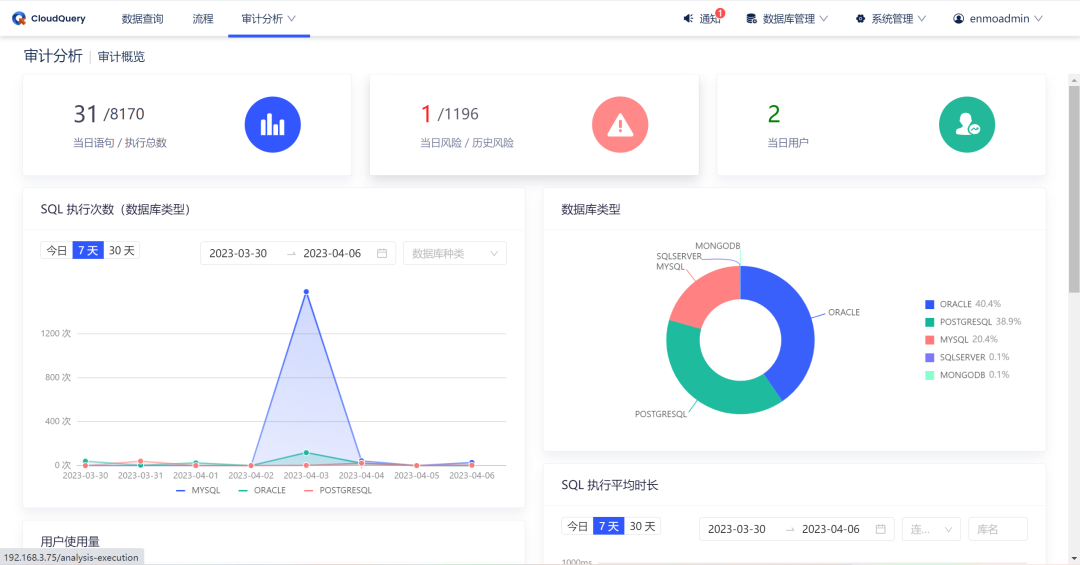The image size is (1080, 565).
Task: Expand the 审计分析 chevron arrow
Action: click(292, 19)
